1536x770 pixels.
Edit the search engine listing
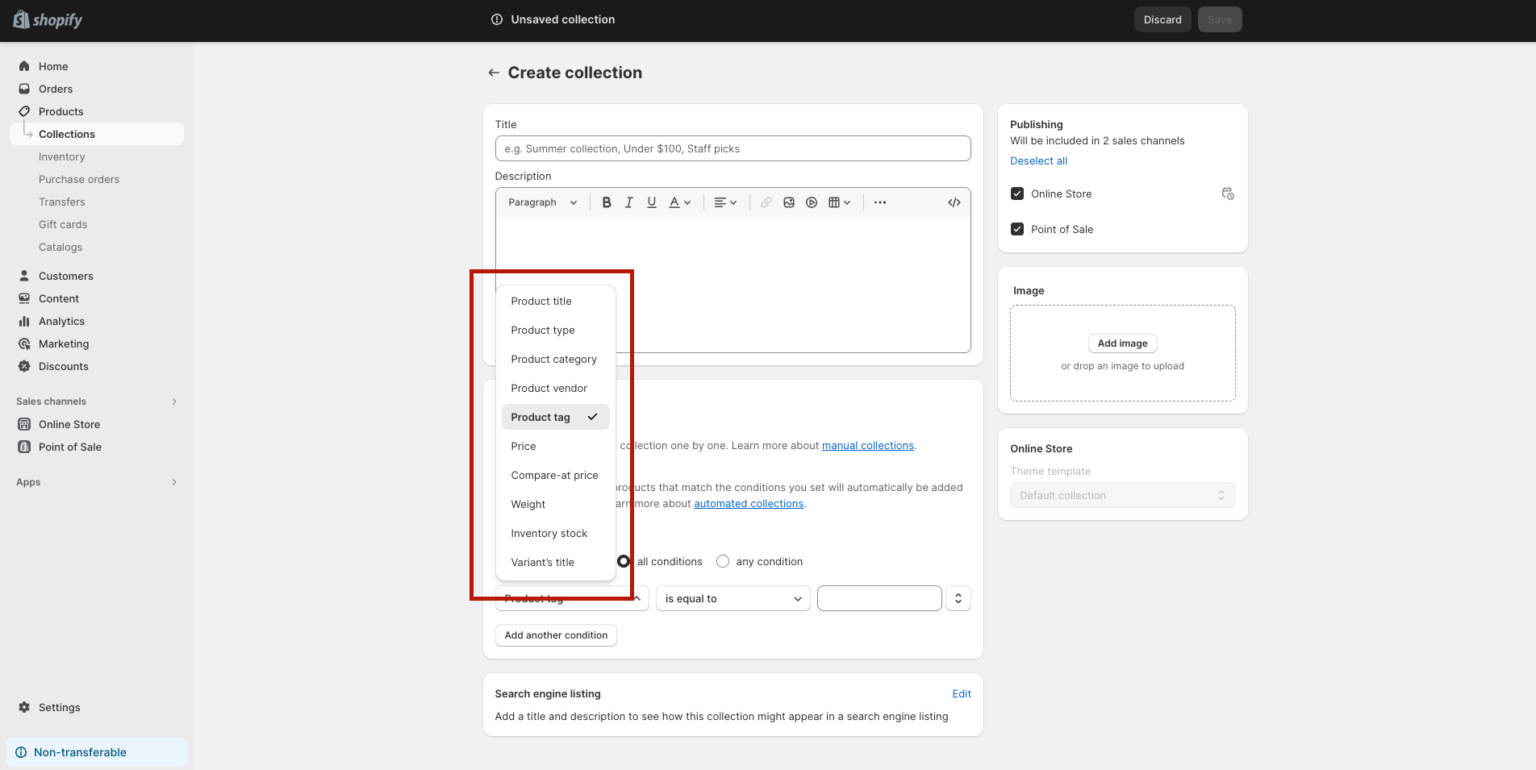coord(961,694)
